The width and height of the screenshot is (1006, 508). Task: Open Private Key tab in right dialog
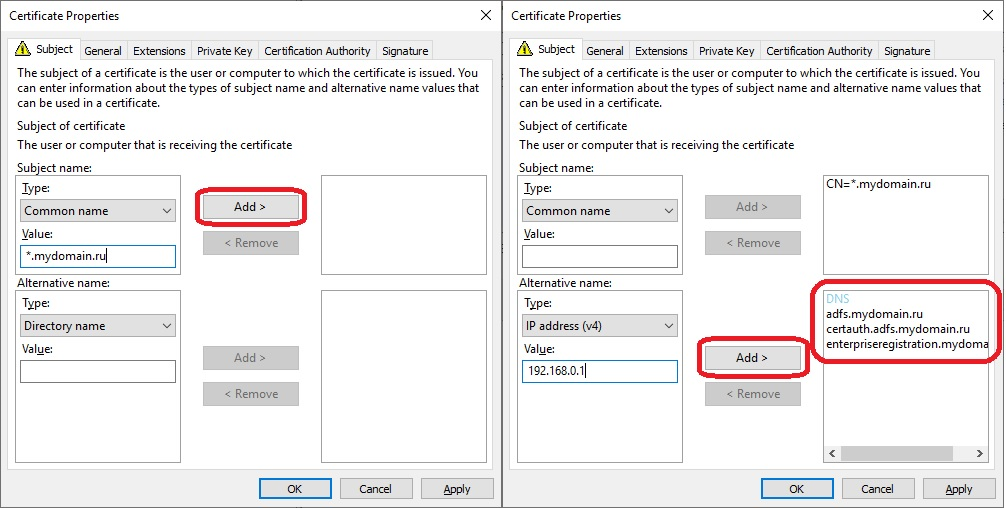(x=726, y=51)
